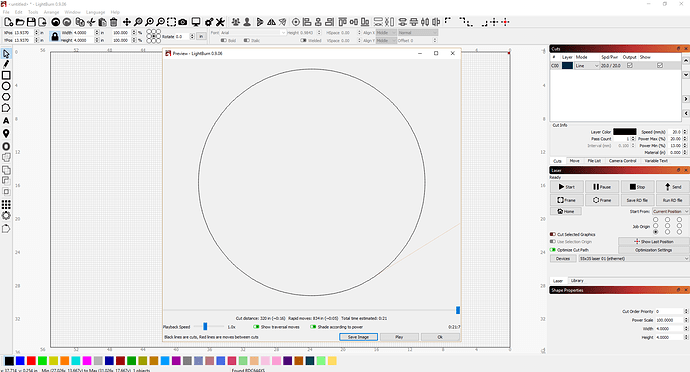The height and width of the screenshot is (372, 690).
Task: Cut selection with the scissors icon
Action: pos(91,22)
